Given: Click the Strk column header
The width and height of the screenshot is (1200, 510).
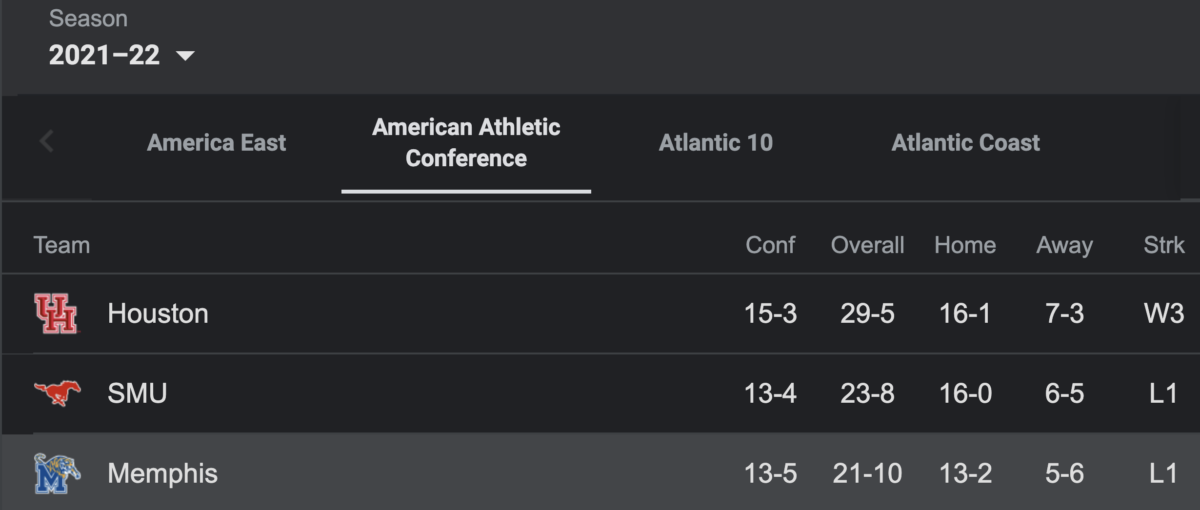Looking at the screenshot, I should click(x=1164, y=245).
